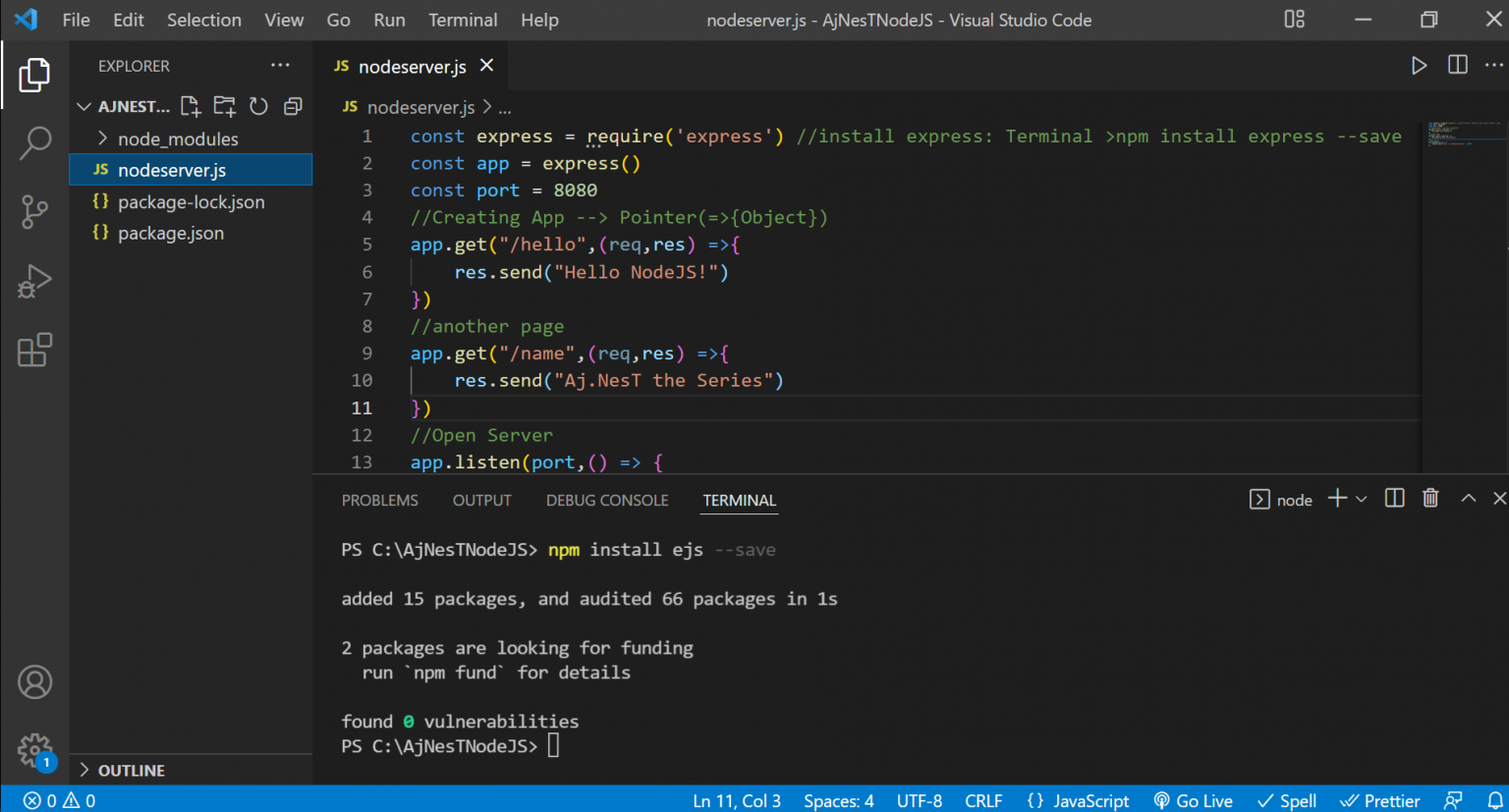Screen dimensions: 1509x812
Task: Open the Run and Debug view
Action: click(34, 282)
